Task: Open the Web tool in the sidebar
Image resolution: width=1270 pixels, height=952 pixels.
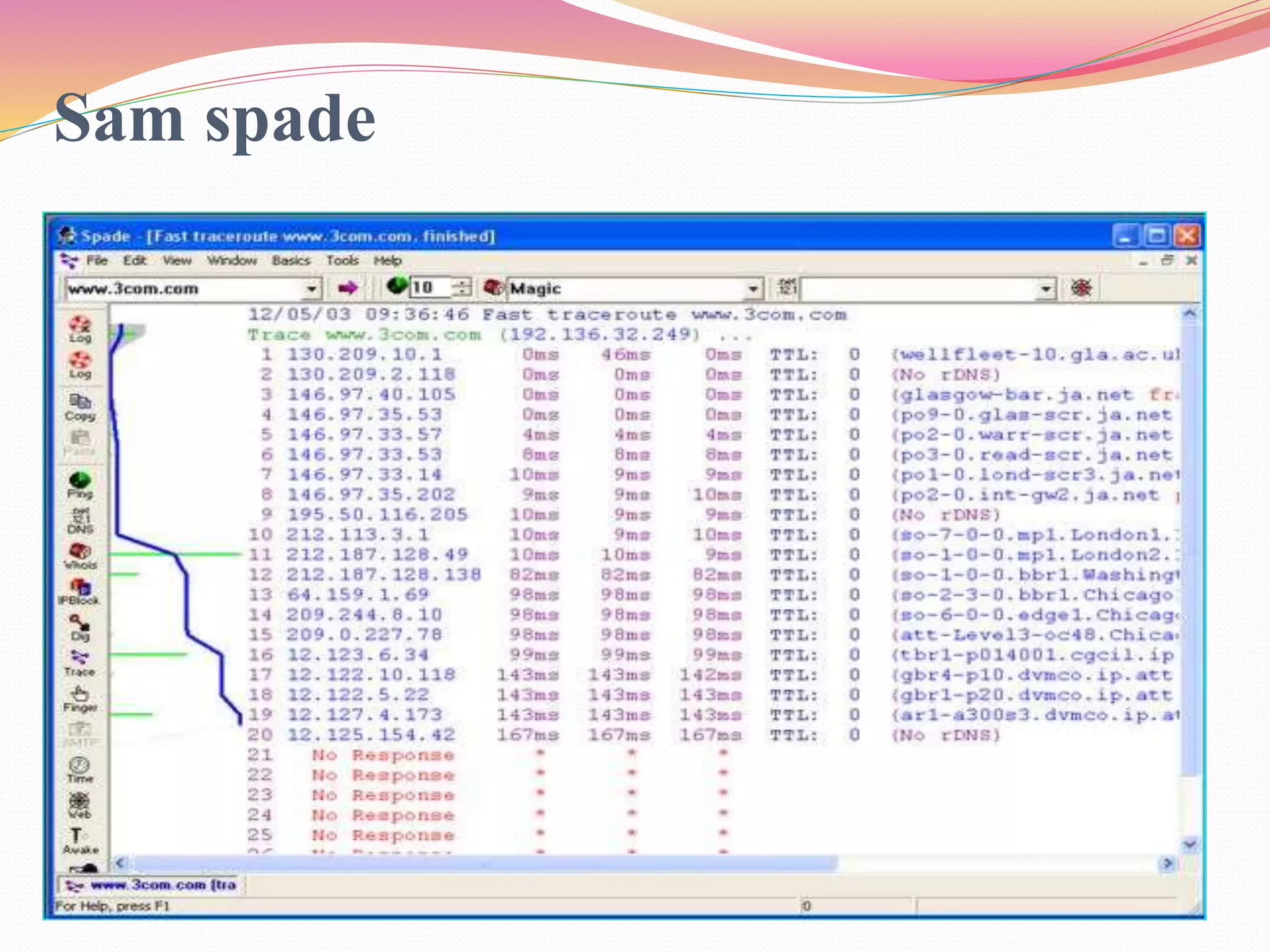Action: pyautogui.click(x=80, y=804)
